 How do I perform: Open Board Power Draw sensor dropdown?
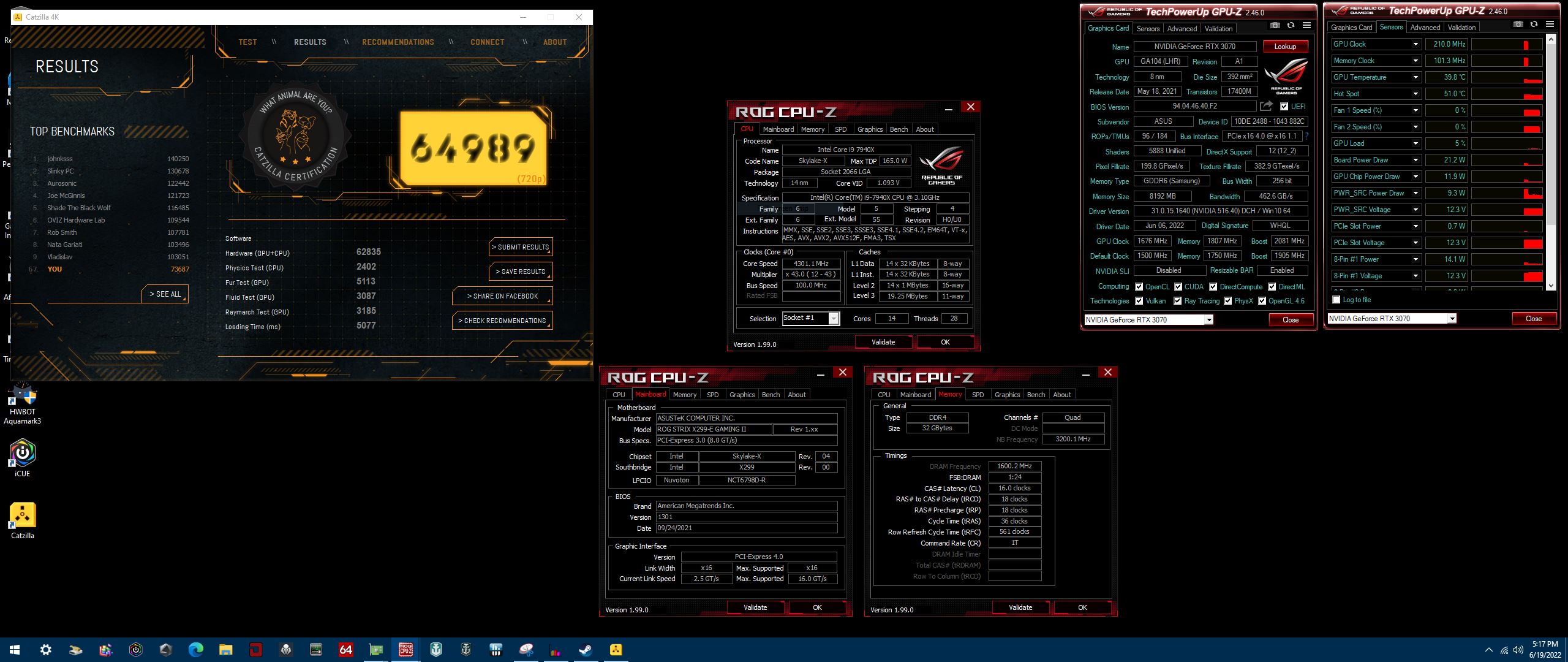pyautogui.click(x=1415, y=160)
